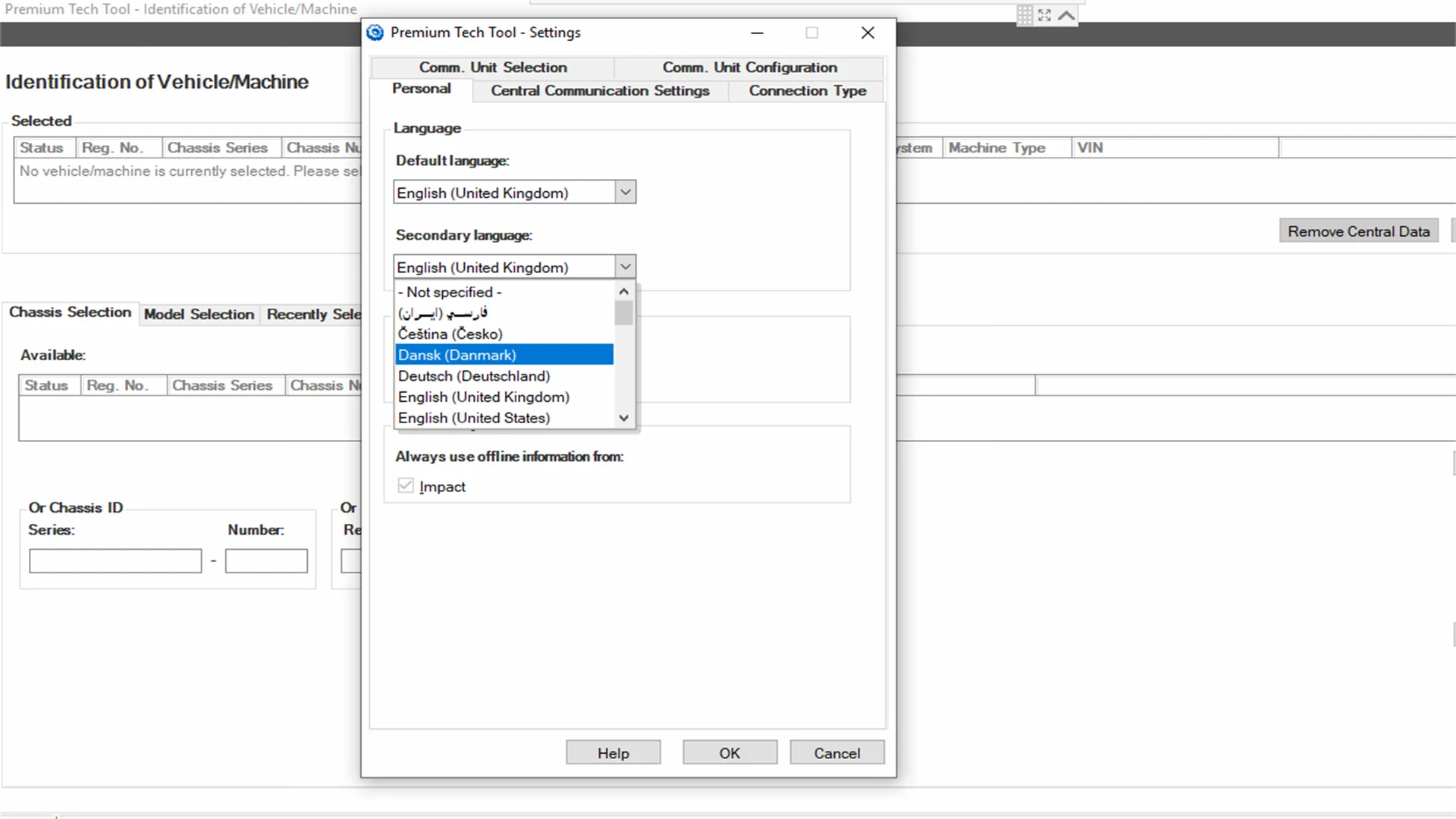
Task: Expand the default language dropdown
Action: click(x=625, y=192)
